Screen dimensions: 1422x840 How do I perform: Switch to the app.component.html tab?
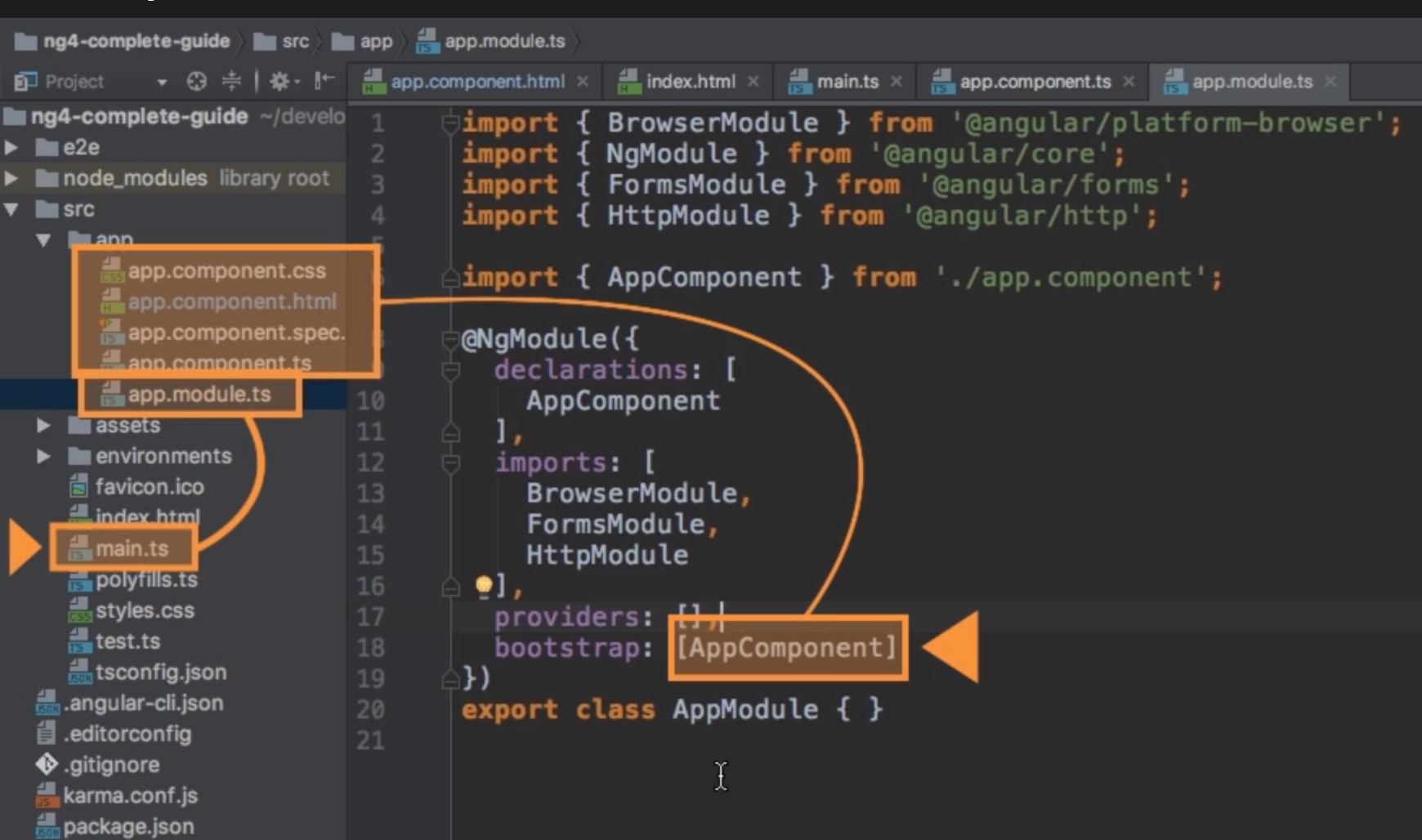(477, 82)
